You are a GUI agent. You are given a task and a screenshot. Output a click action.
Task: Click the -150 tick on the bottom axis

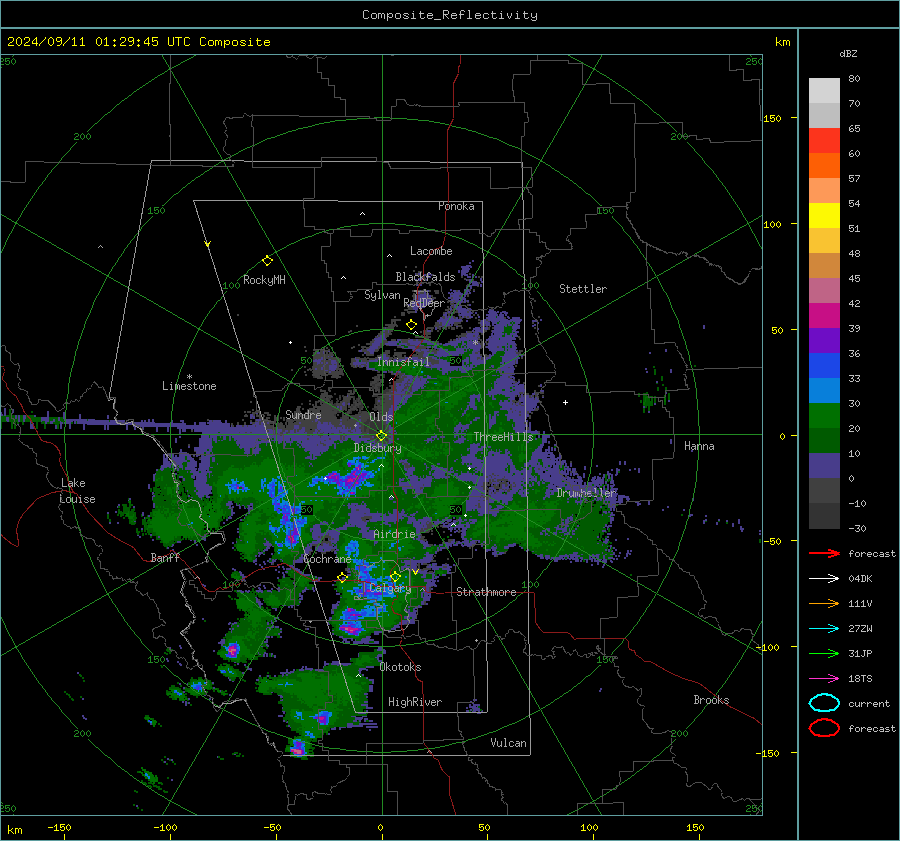[59, 828]
